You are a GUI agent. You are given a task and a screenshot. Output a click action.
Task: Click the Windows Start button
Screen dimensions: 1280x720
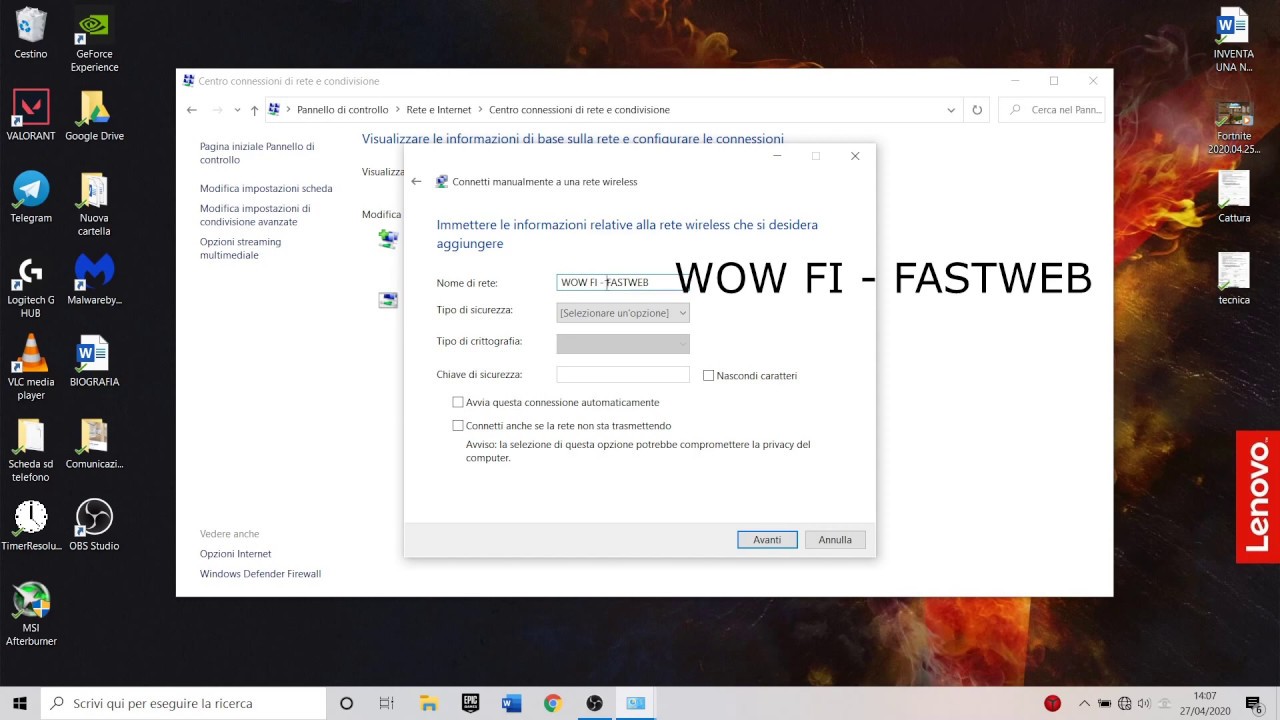[x=20, y=703]
